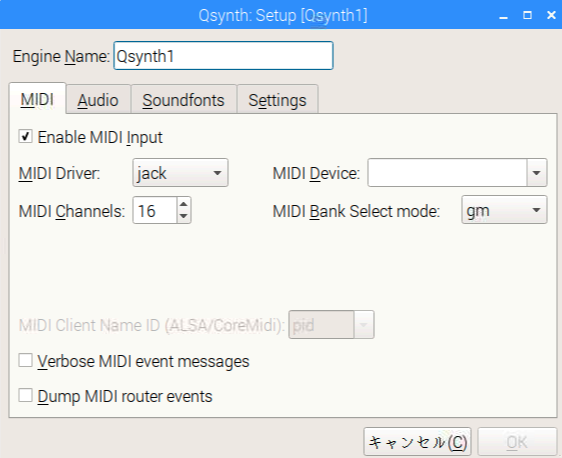Image resolution: width=562 pixels, height=458 pixels.
Task: Minimize the Qsynth Setup window
Action: [504, 15]
